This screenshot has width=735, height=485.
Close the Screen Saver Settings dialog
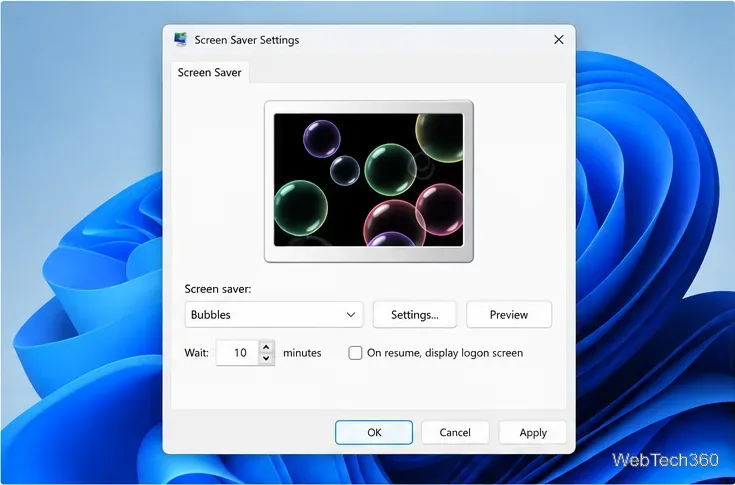[558, 40]
